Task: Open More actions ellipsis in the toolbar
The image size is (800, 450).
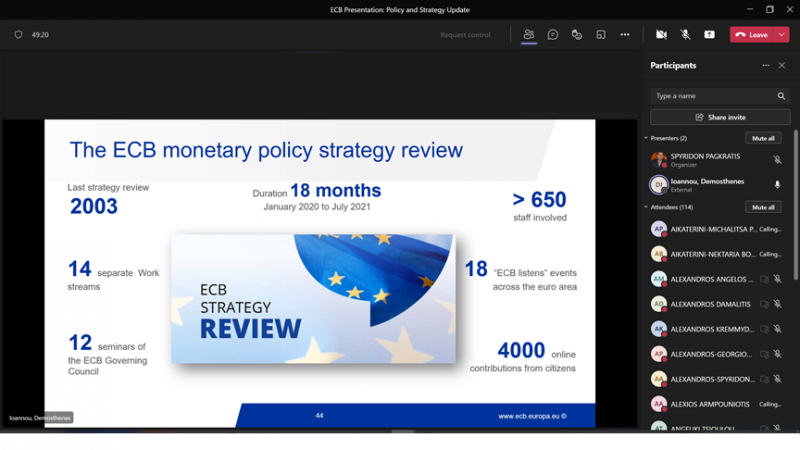Action: coord(624,35)
